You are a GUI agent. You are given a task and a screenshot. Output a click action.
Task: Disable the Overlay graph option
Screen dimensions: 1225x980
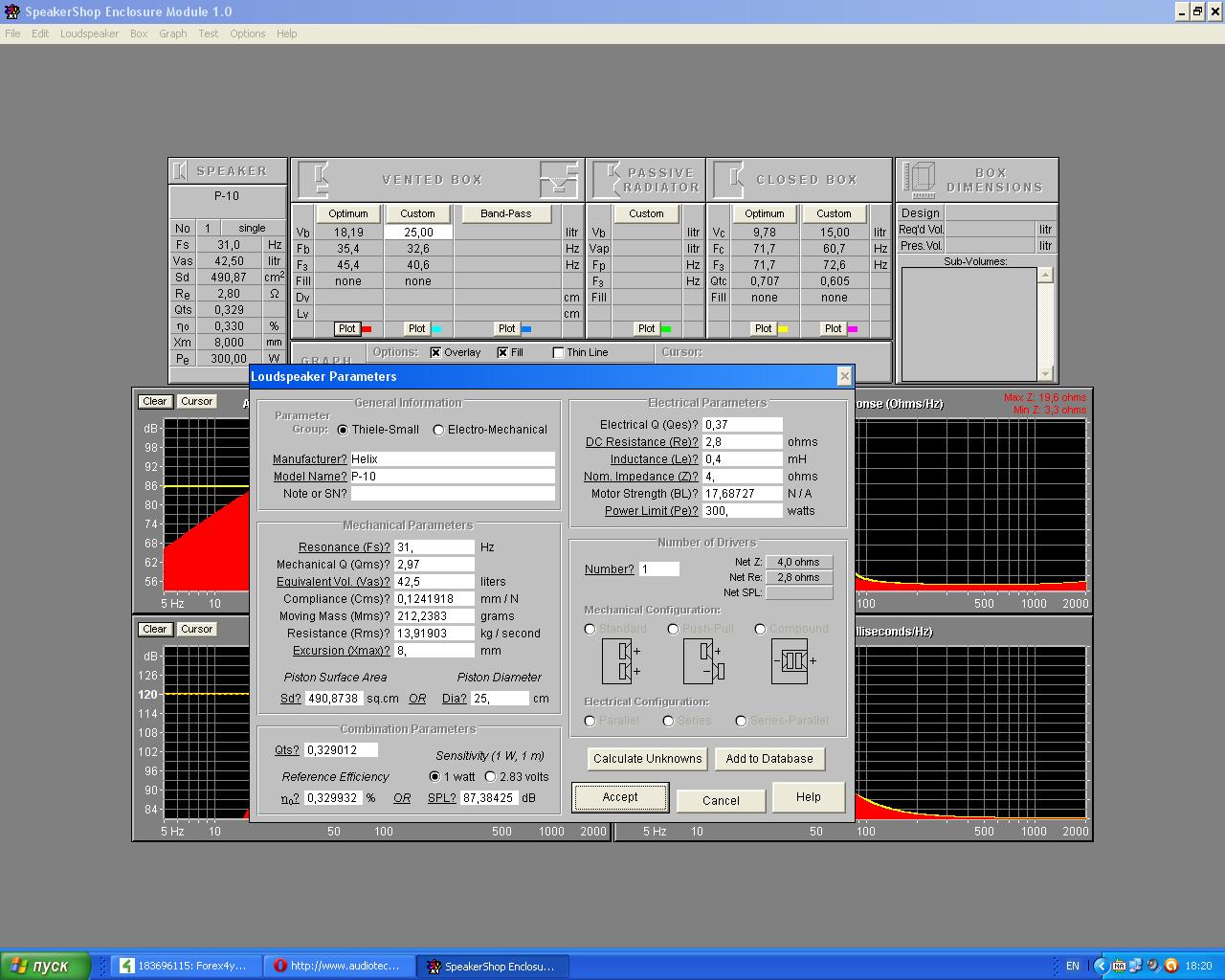(x=436, y=353)
